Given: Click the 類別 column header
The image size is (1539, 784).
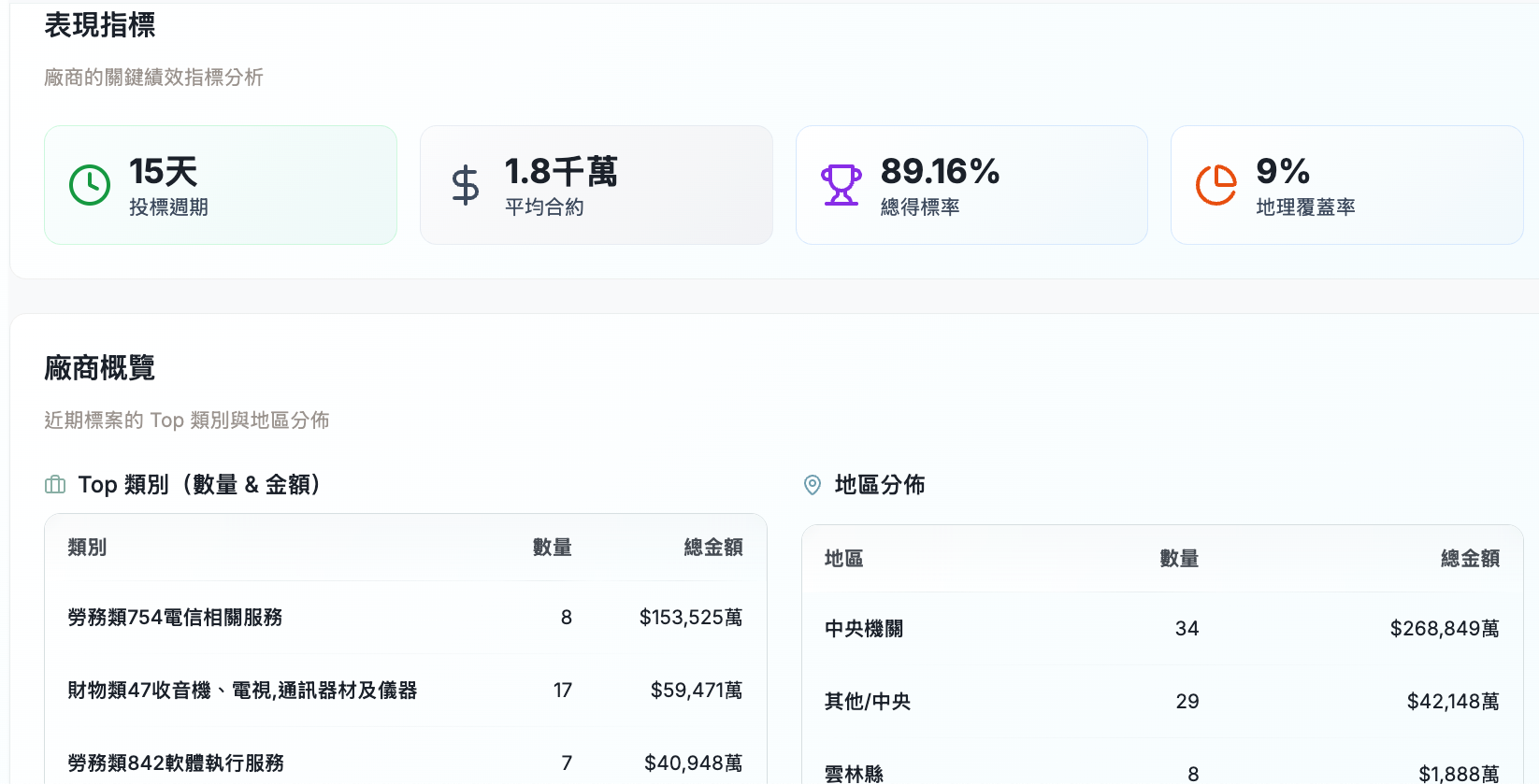Looking at the screenshot, I should 87,548.
